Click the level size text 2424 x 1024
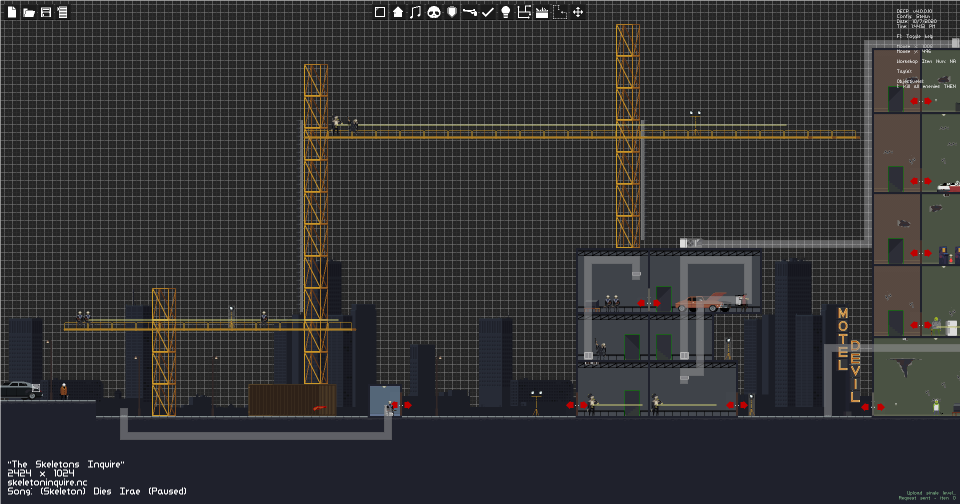The width and height of the screenshot is (960, 504). coord(40,473)
